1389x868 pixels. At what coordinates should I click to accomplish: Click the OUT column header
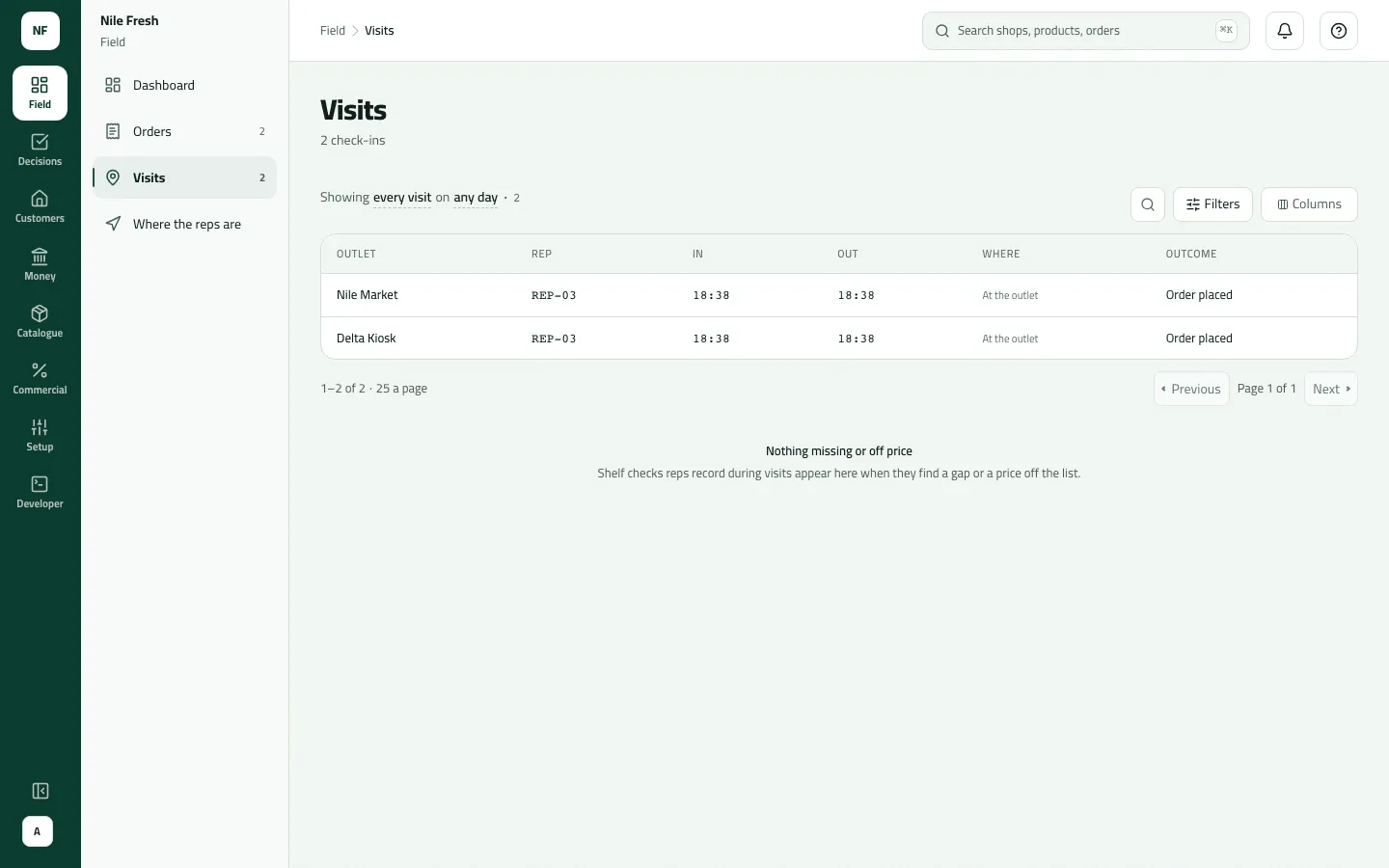(x=848, y=255)
